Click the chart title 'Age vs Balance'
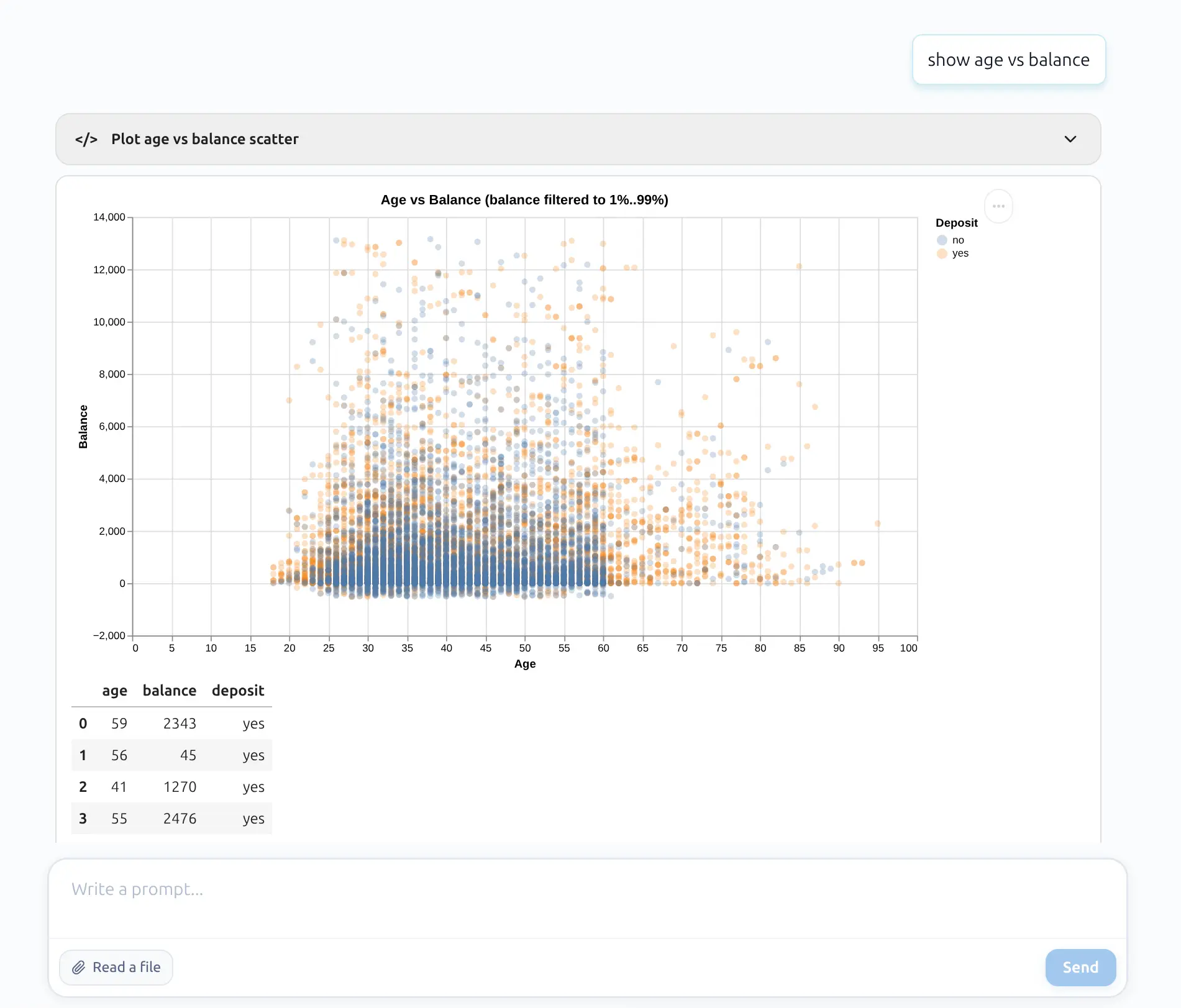 click(524, 200)
